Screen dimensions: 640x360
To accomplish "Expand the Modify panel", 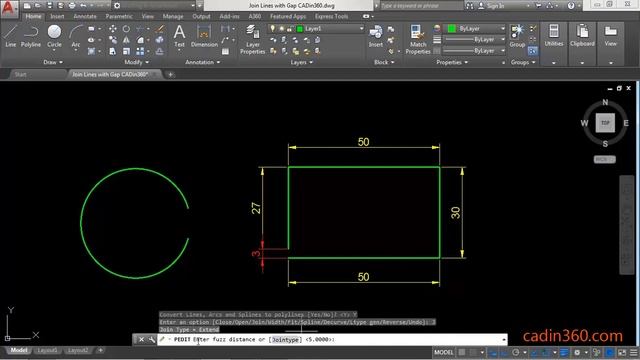I will pyautogui.click(x=137, y=62).
